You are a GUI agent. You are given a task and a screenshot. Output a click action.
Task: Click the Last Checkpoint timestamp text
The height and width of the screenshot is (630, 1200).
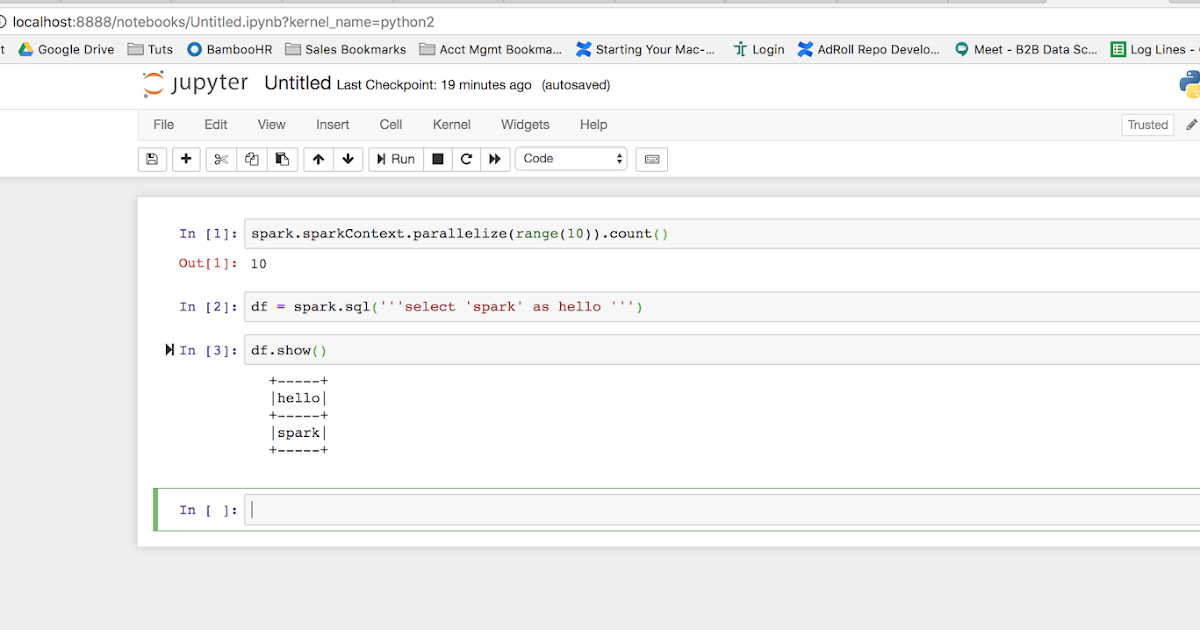[x=434, y=85]
